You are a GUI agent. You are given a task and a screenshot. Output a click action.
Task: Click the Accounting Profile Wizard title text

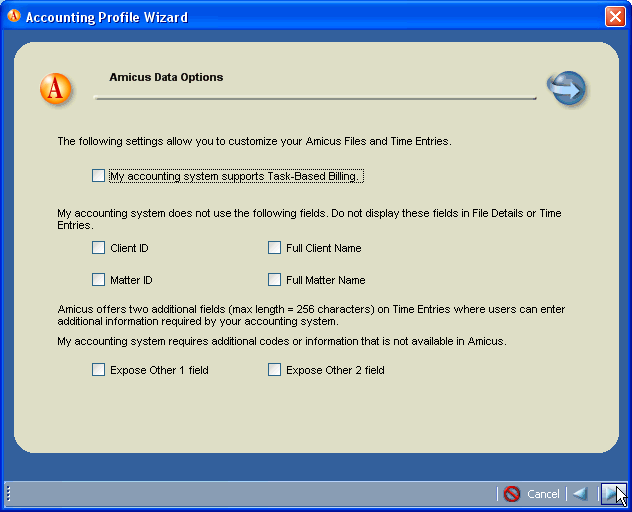106,17
